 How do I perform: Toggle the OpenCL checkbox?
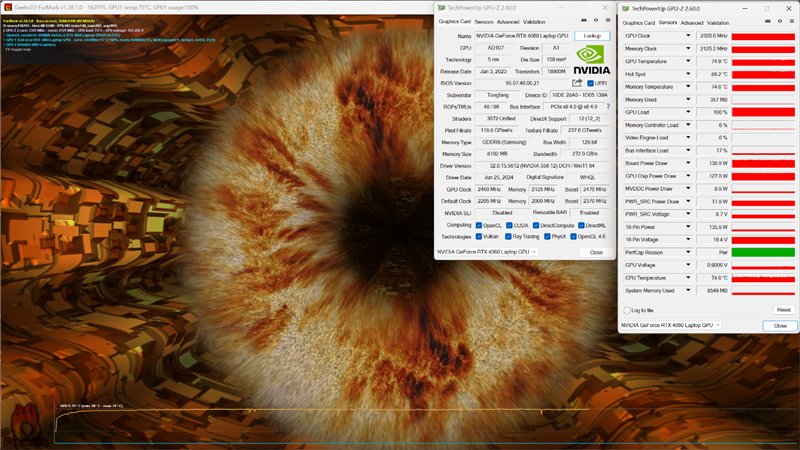[479, 225]
